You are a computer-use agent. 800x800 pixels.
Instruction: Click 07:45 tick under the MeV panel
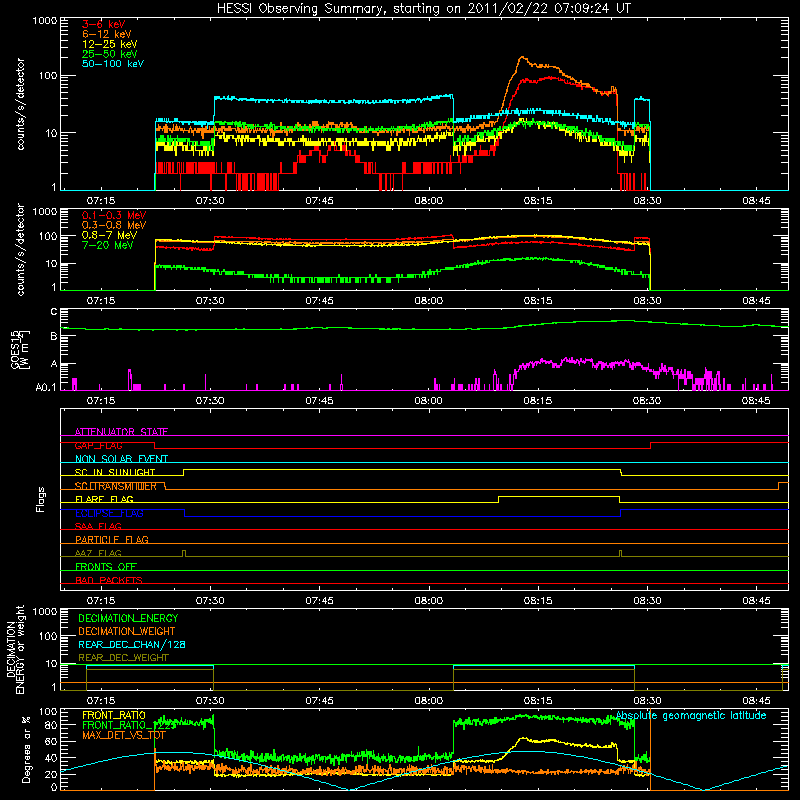tap(319, 301)
